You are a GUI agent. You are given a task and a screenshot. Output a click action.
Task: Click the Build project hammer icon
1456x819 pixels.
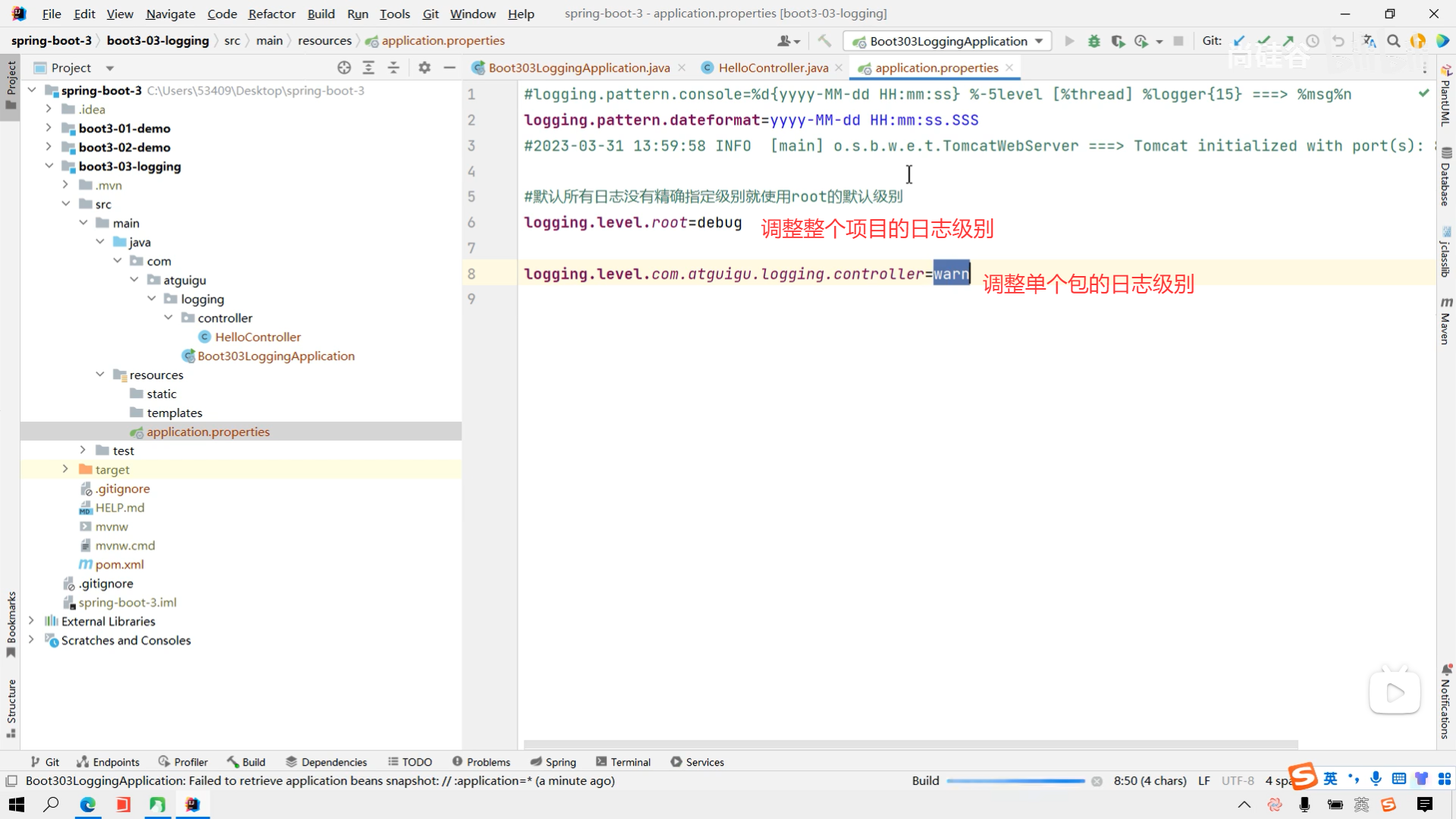[x=824, y=41]
